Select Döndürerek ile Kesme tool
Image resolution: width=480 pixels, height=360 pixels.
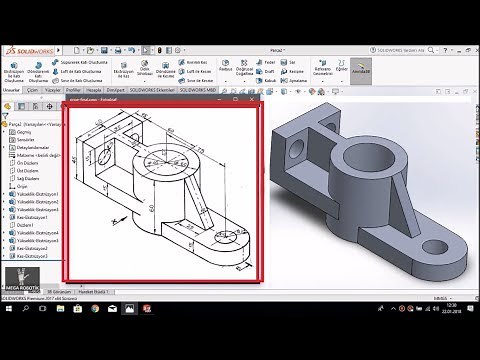pos(165,70)
